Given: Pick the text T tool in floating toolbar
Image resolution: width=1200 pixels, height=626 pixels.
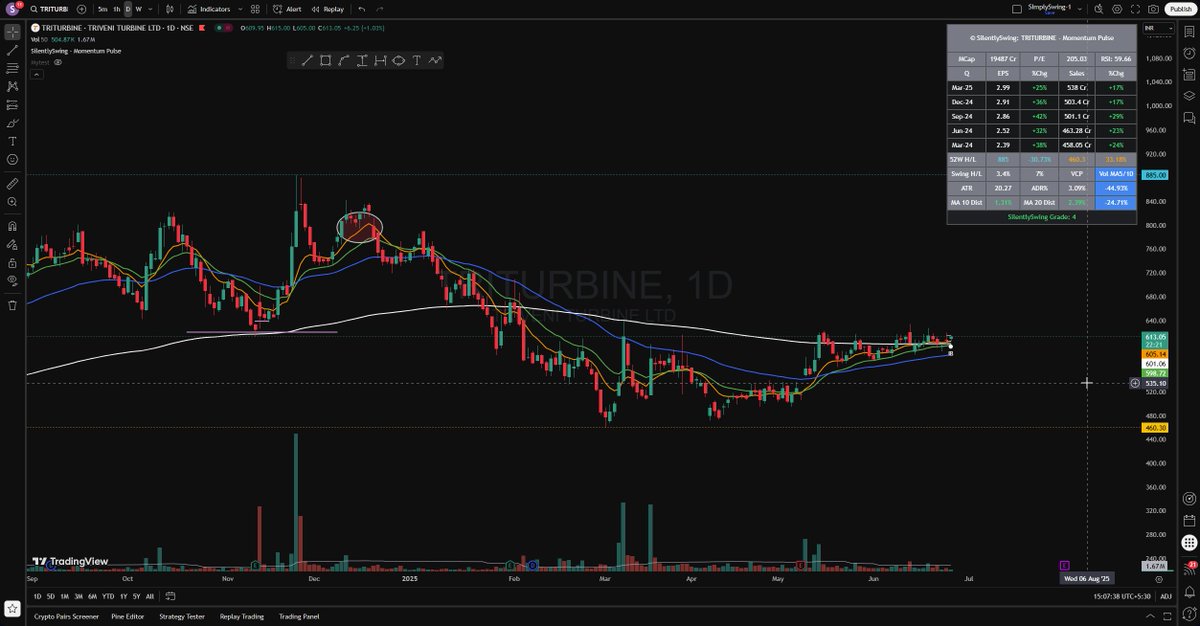Looking at the screenshot, I should (x=416, y=61).
